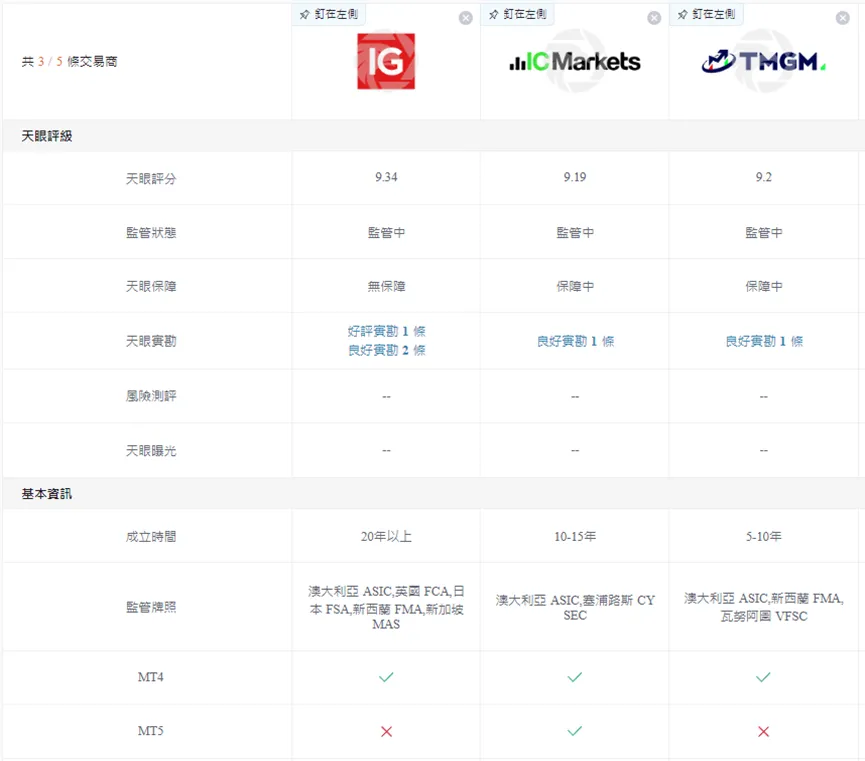Click IG's regulatory licenses list
Viewport: 865px width, 761px height.
pyautogui.click(x=386, y=608)
